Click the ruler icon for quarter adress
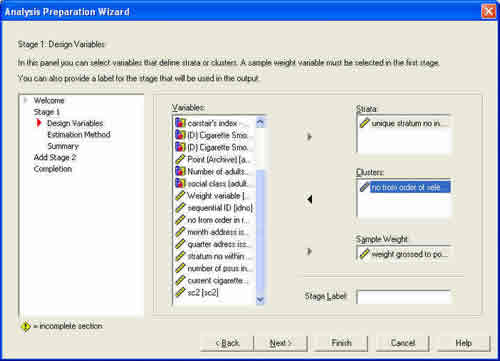This screenshot has height=361, width=500. click(x=180, y=244)
